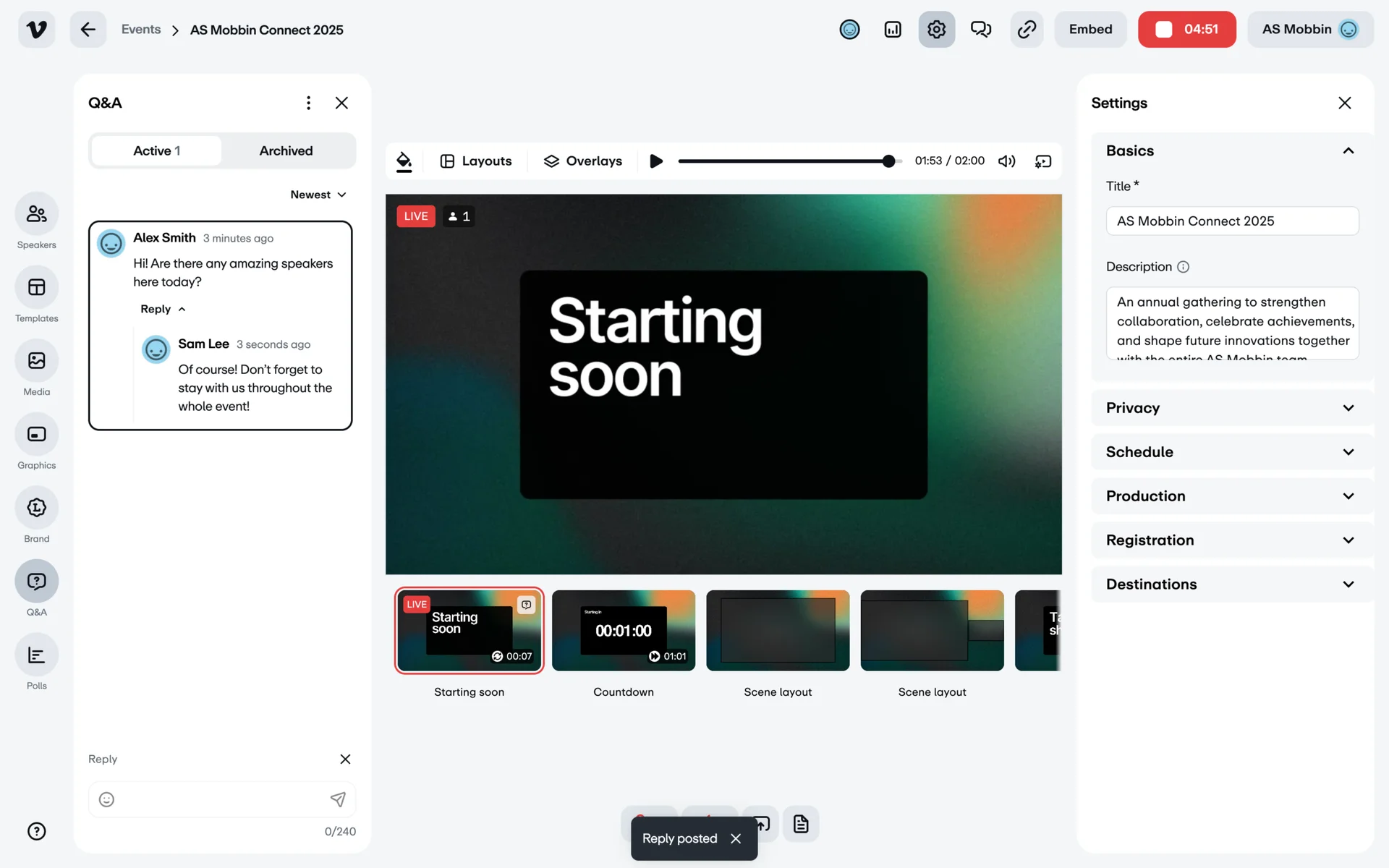Open the Newest sort dropdown
The height and width of the screenshot is (868, 1389).
[x=318, y=195]
